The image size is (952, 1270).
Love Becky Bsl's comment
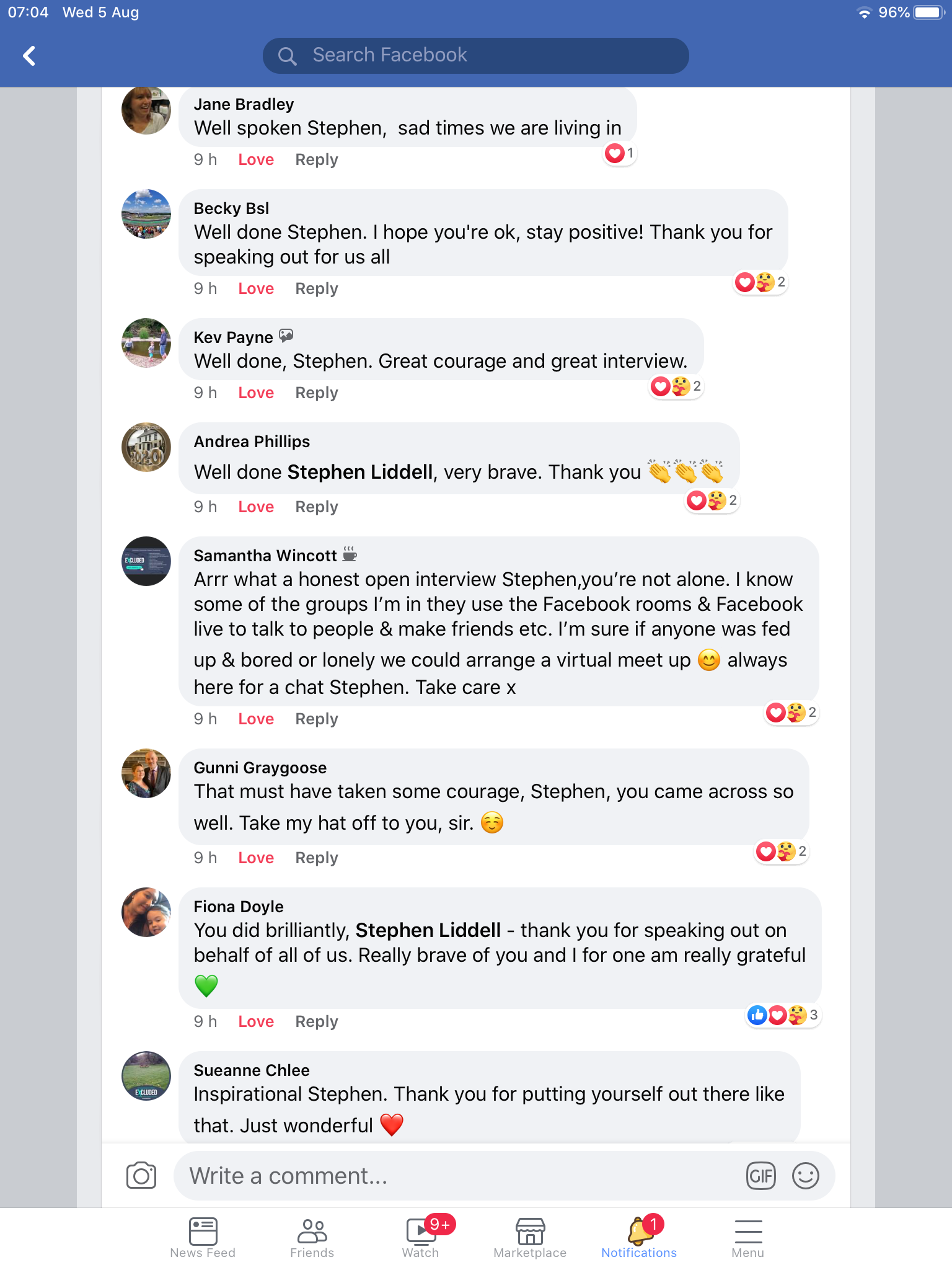coord(256,289)
